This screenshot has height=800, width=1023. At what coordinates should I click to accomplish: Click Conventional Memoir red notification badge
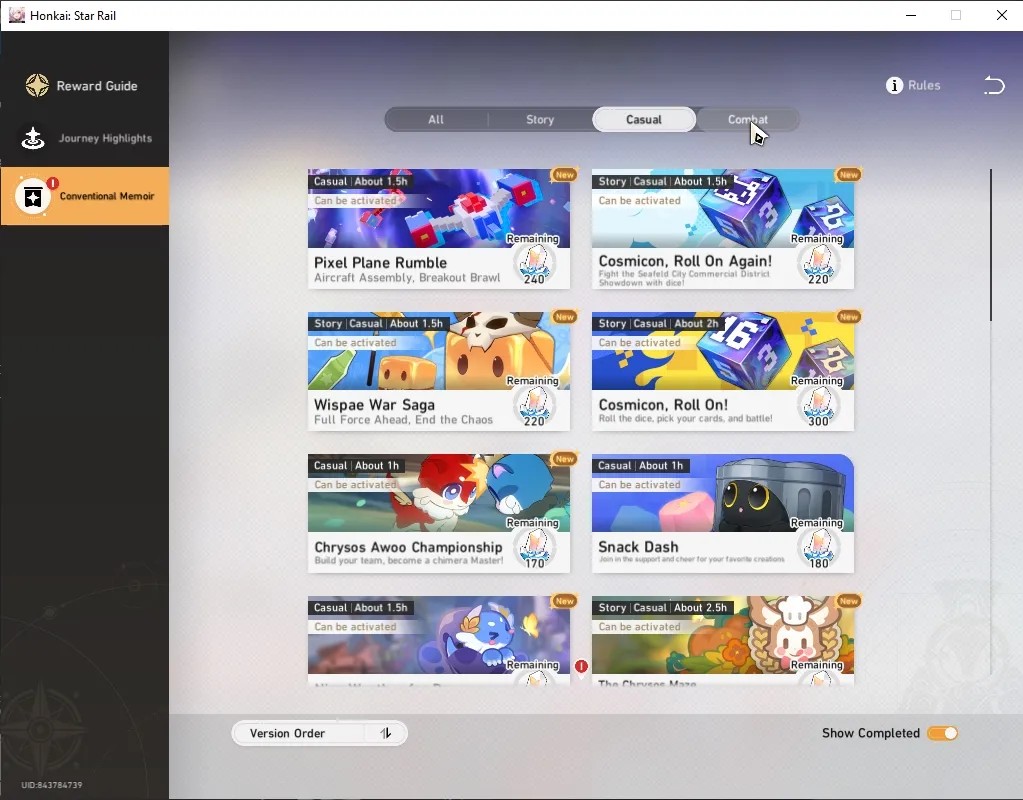click(53, 183)
